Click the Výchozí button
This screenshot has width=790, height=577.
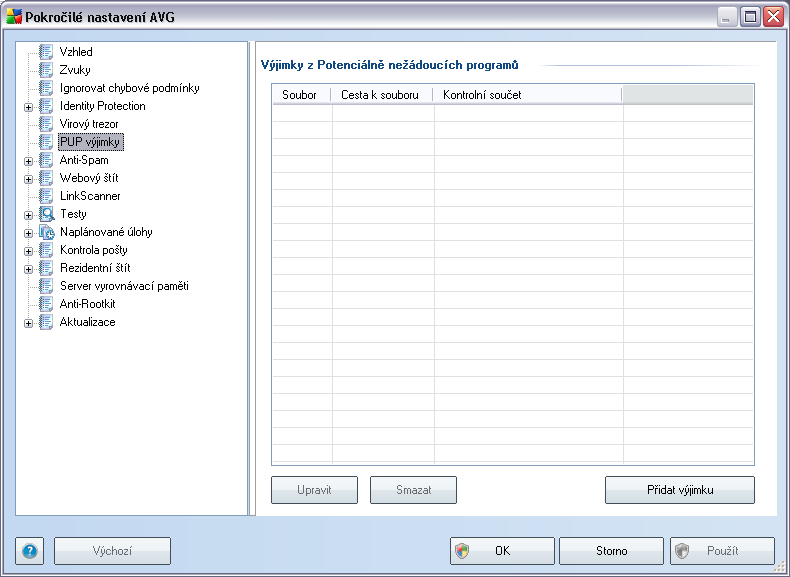coord(112,551)
